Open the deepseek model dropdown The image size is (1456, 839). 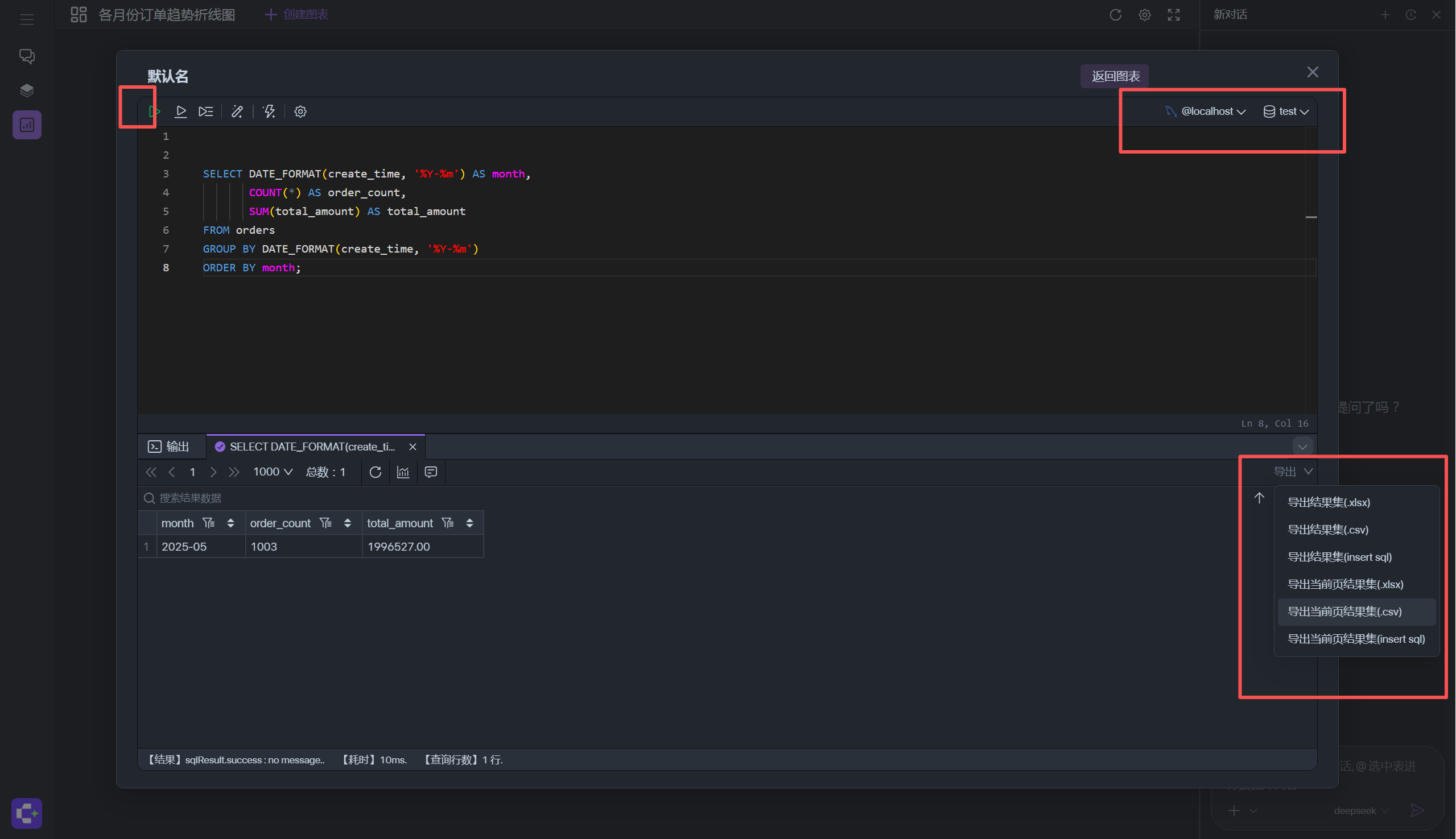click(1361, 811)
